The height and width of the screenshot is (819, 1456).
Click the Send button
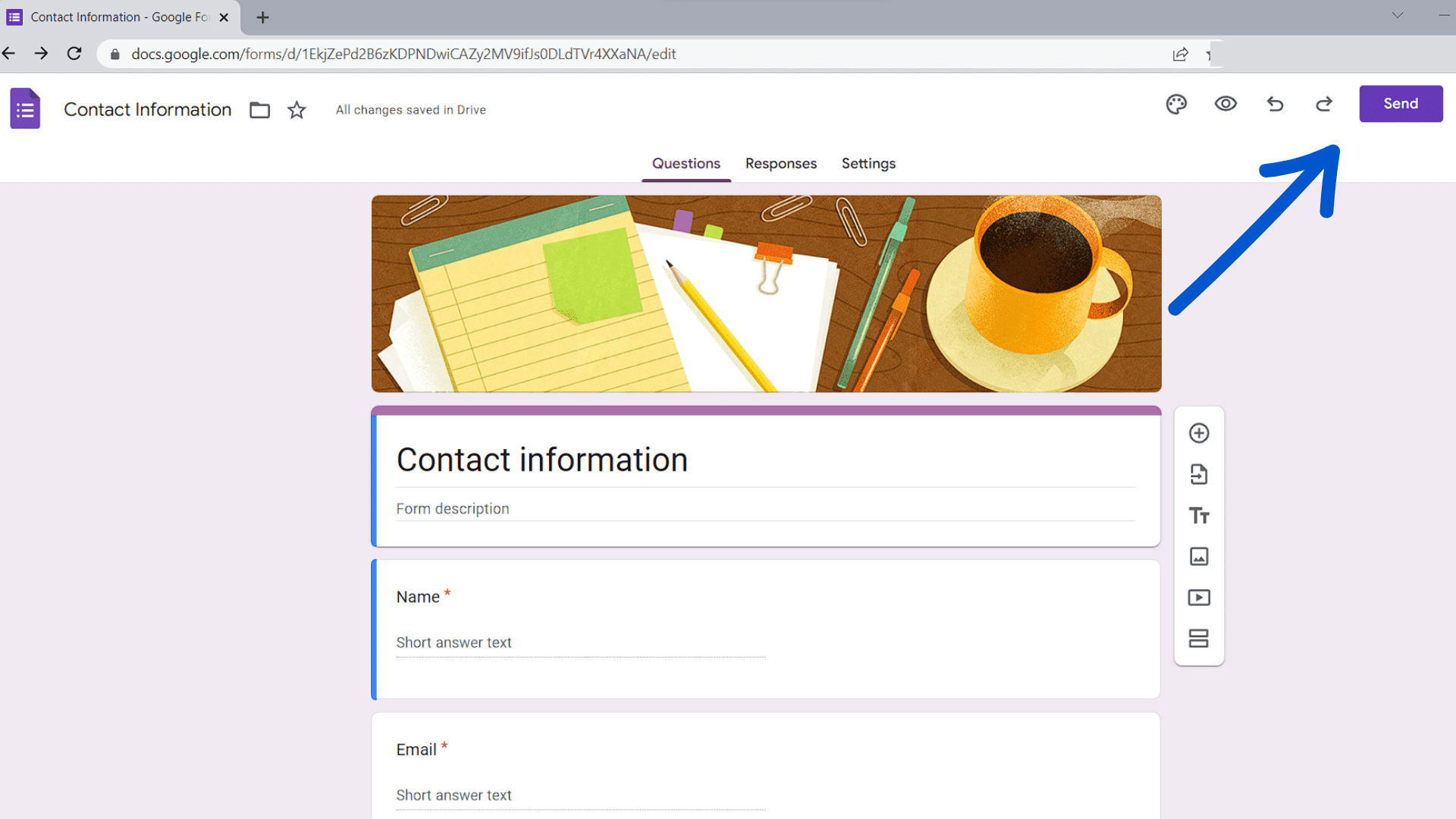point(1401,103)
